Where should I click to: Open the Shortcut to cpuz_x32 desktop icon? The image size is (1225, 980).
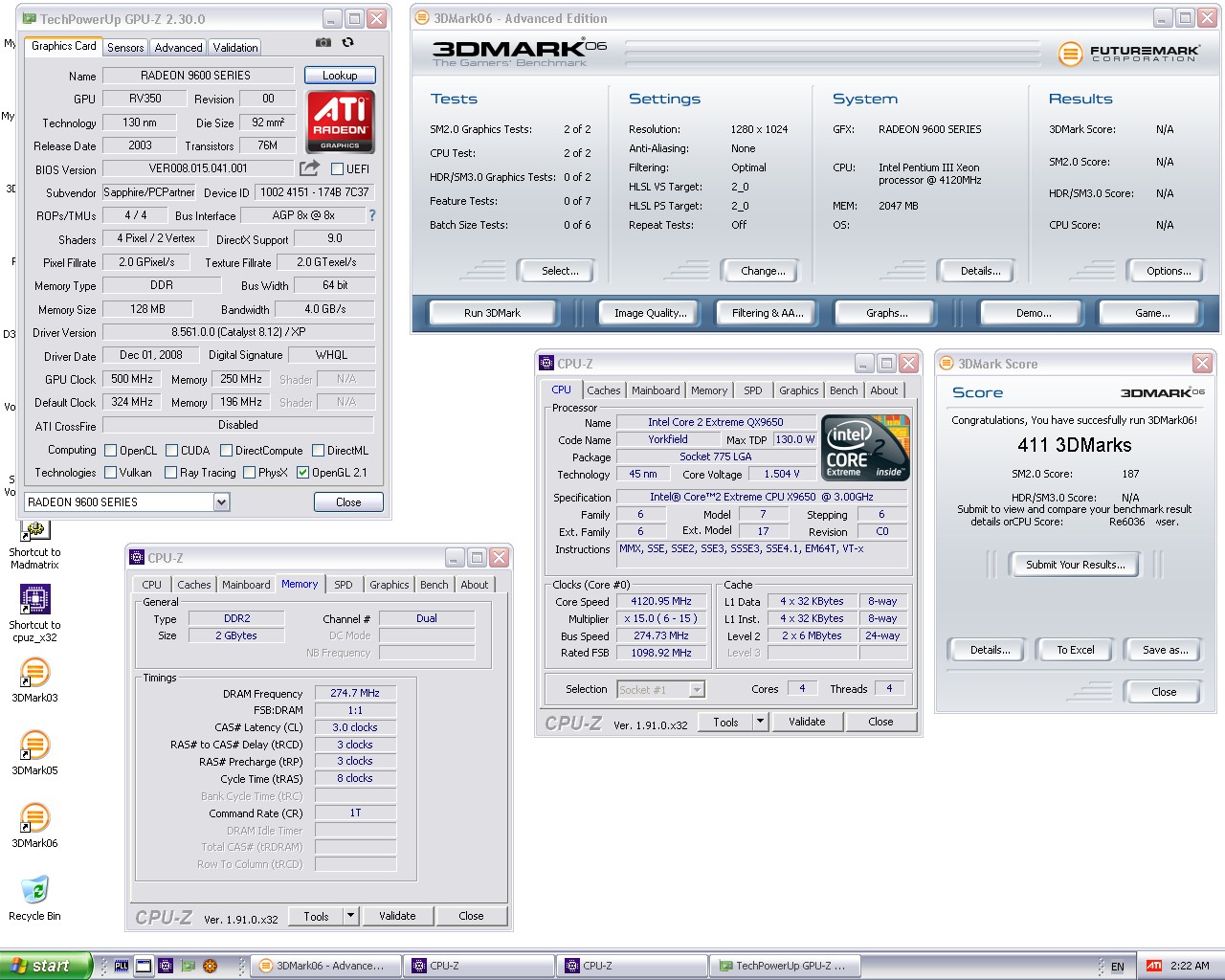[x=34, y=614]
